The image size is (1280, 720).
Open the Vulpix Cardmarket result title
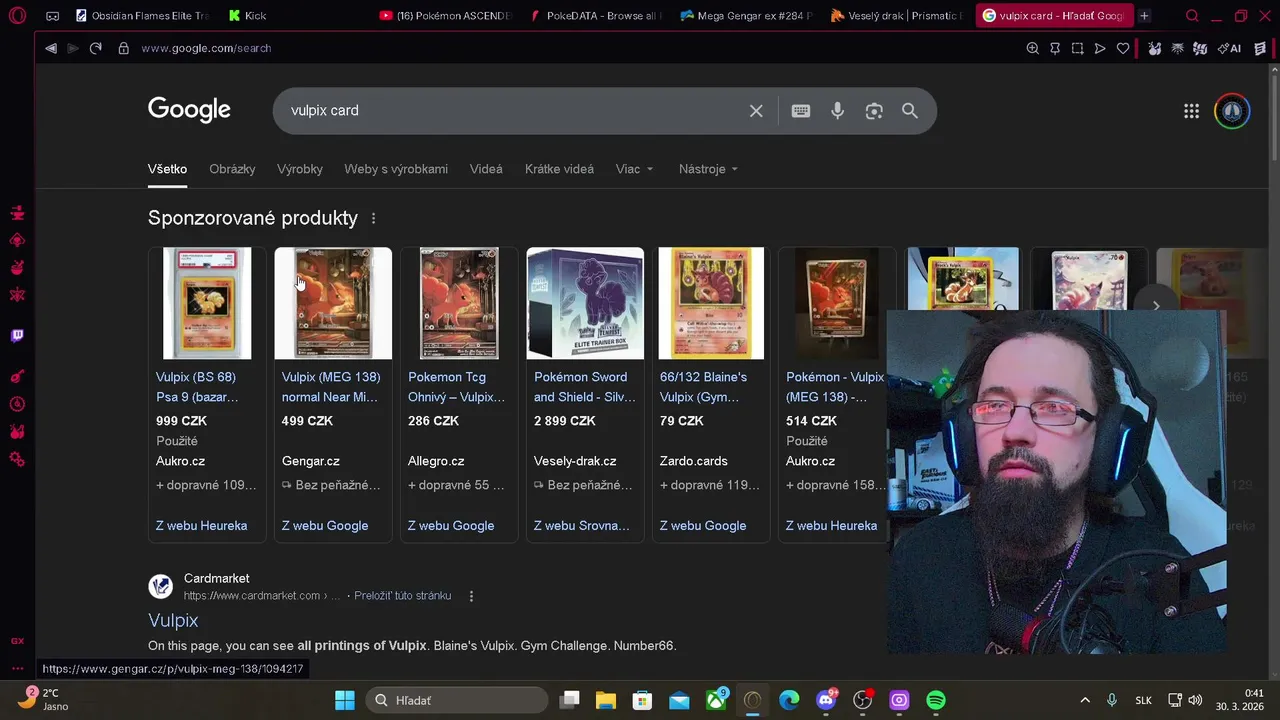173,620
